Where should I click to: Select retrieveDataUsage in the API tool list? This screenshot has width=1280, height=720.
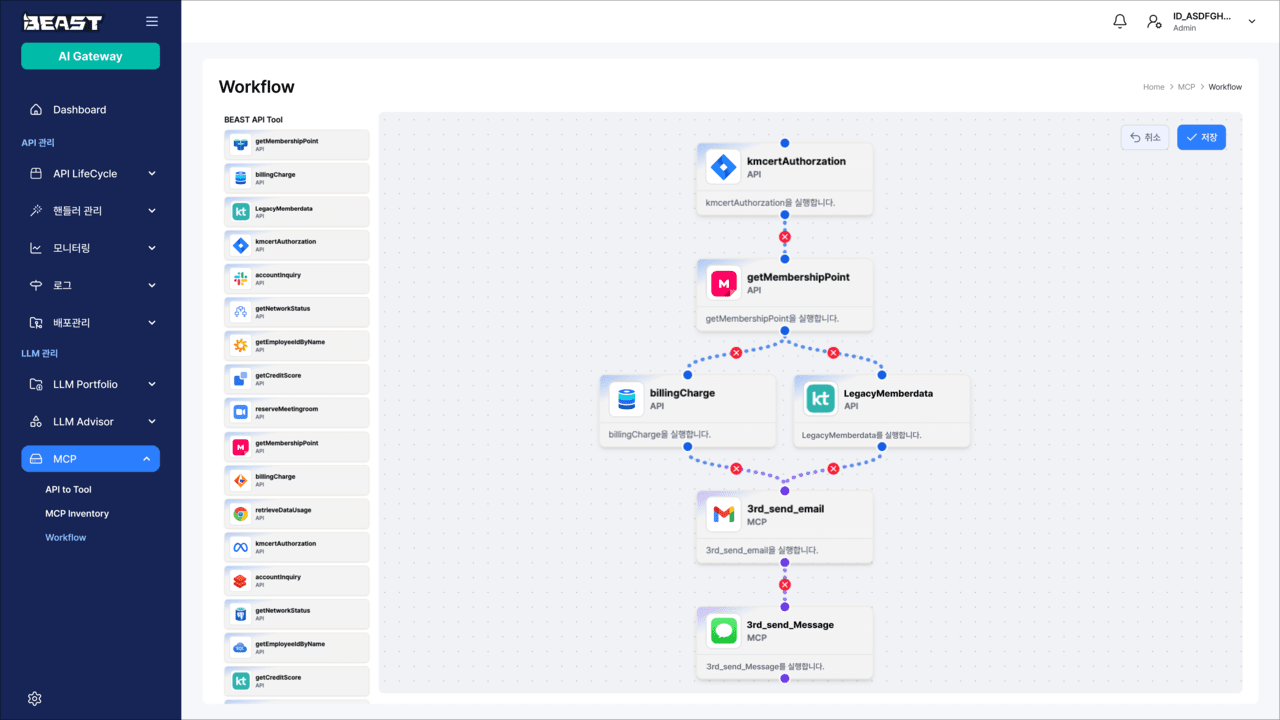pos(296,513)
